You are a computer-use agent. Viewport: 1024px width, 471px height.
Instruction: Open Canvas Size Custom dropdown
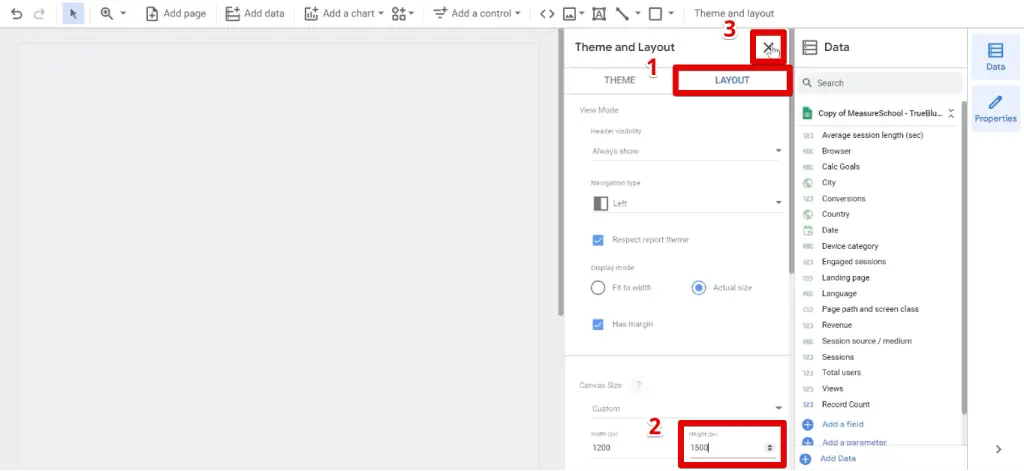click(x=686, y=408)
